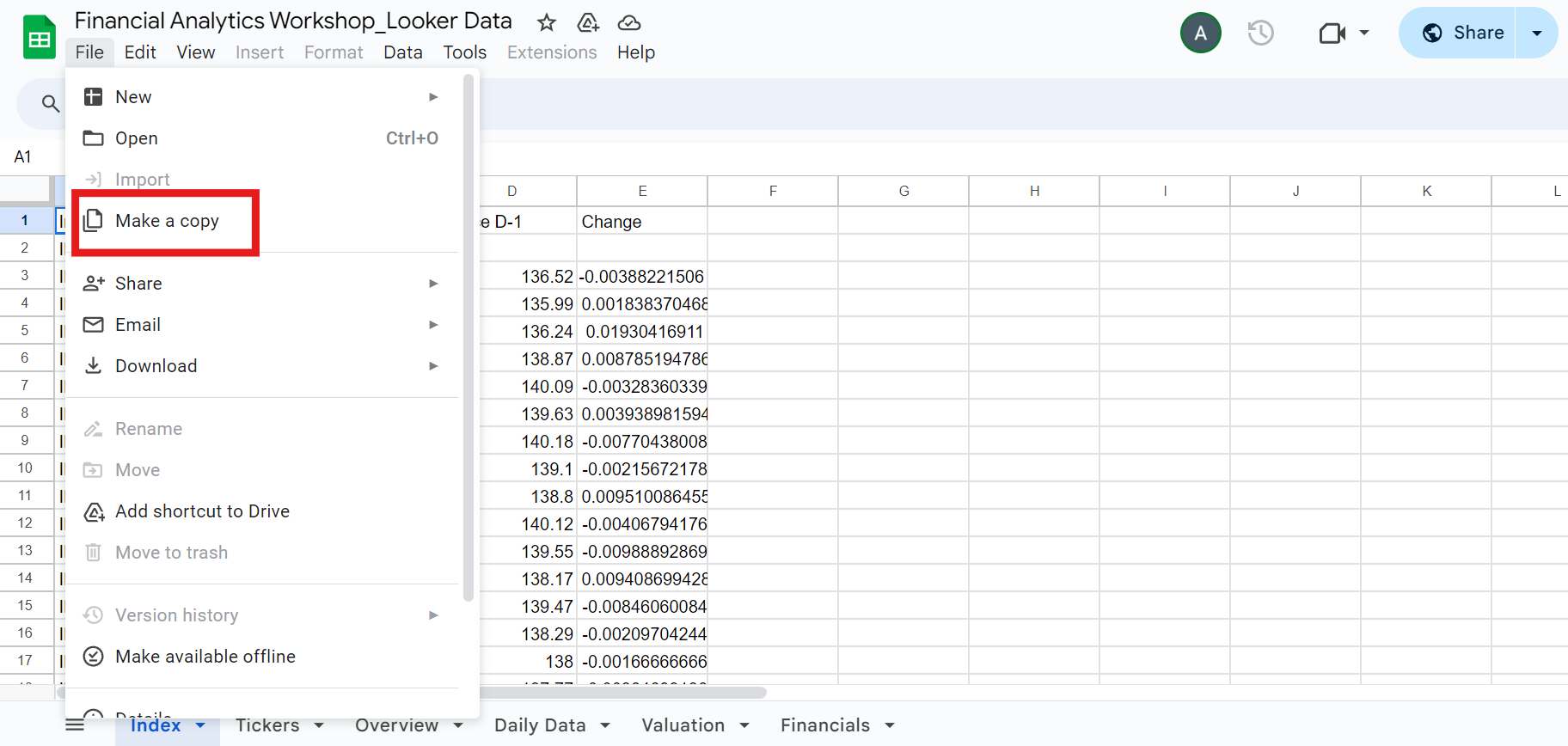
Task: Open the Tools menu
Action: [x=465, y=52]
